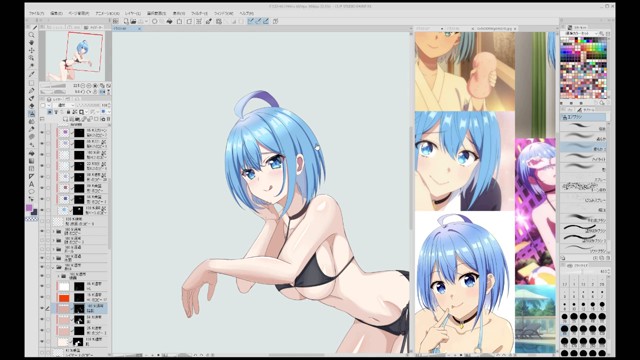
Task: Select the Hand move-view tool
Action: point(31,43)
